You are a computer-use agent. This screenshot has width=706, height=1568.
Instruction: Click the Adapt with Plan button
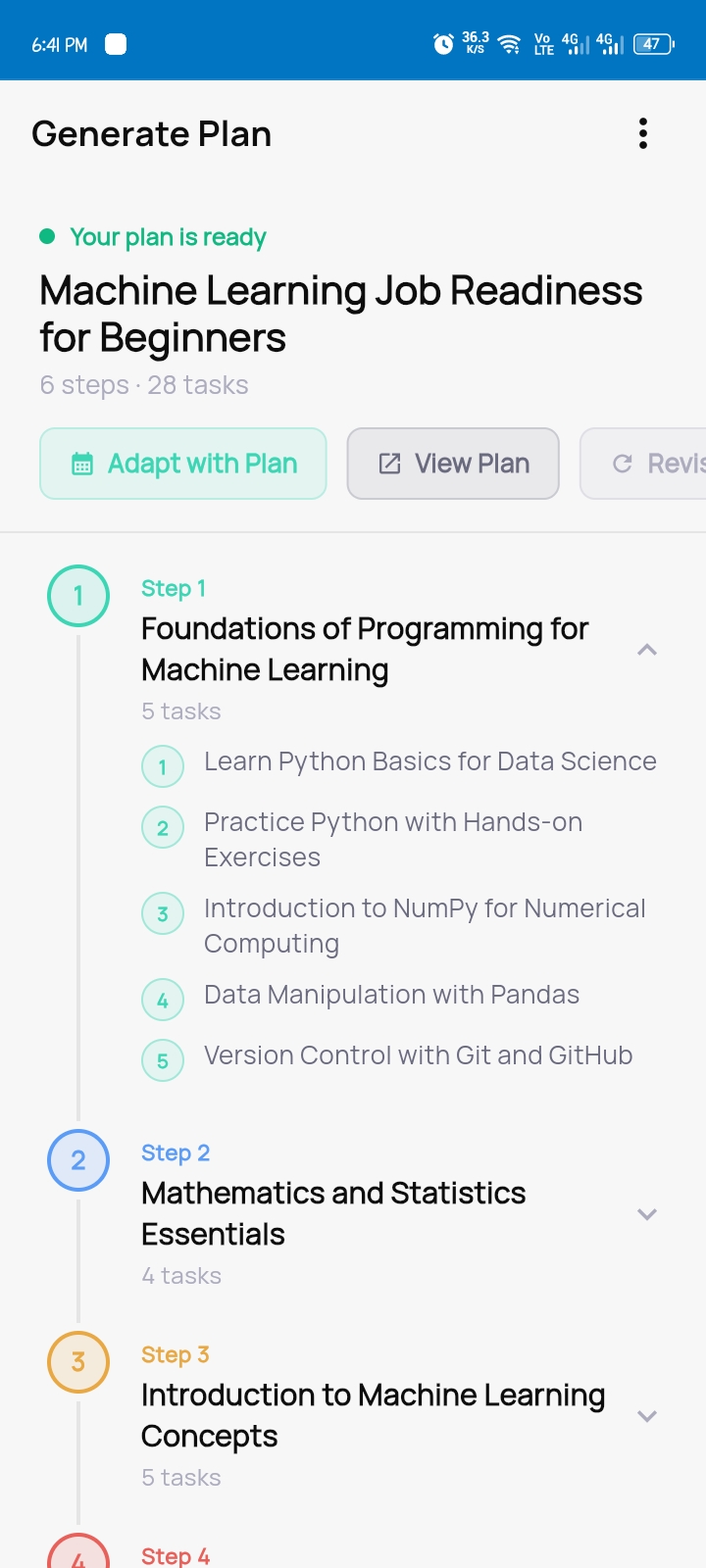pos(183,464)
